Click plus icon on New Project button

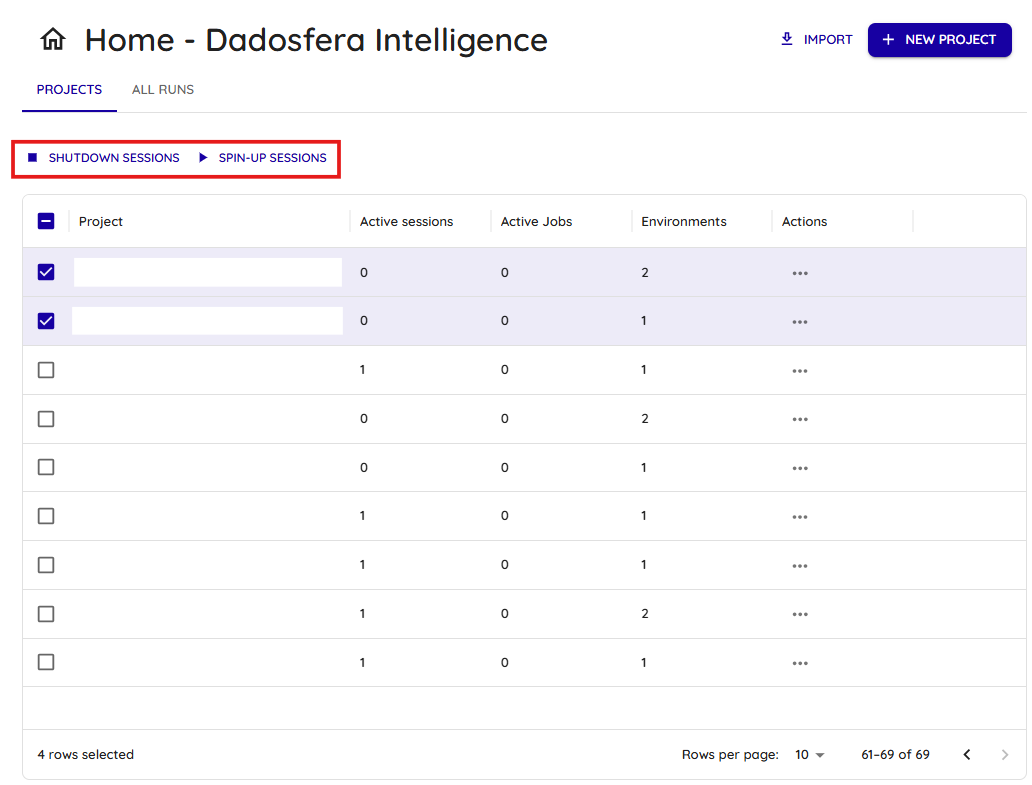coord(888,40)
